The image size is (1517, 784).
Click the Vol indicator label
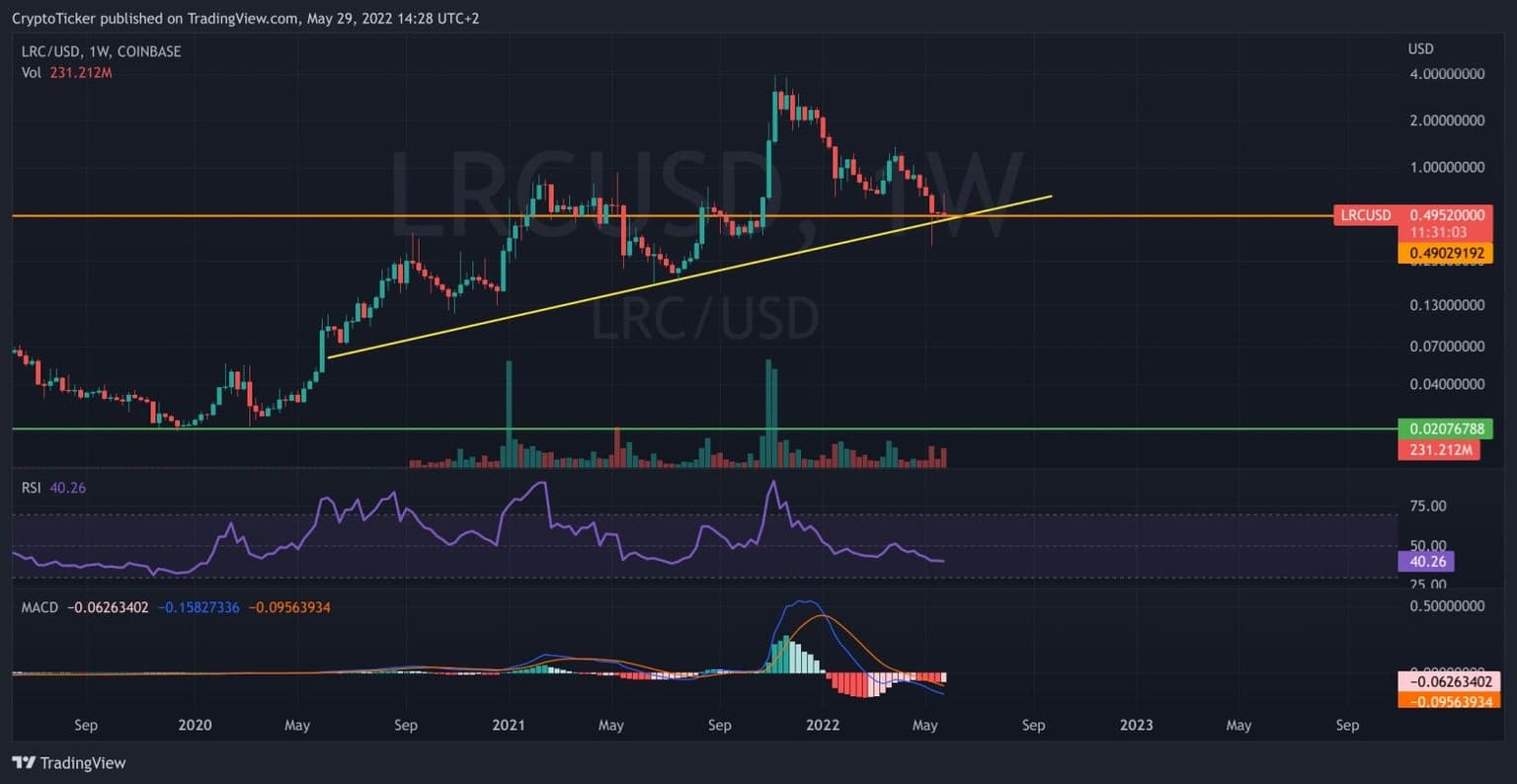click(31, 72)
